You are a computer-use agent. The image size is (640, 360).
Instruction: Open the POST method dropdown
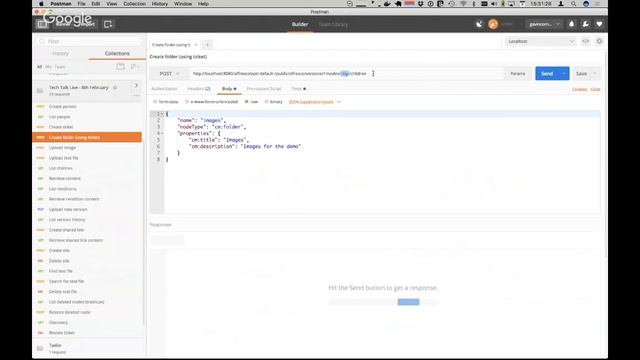click(x=169, y=73)
